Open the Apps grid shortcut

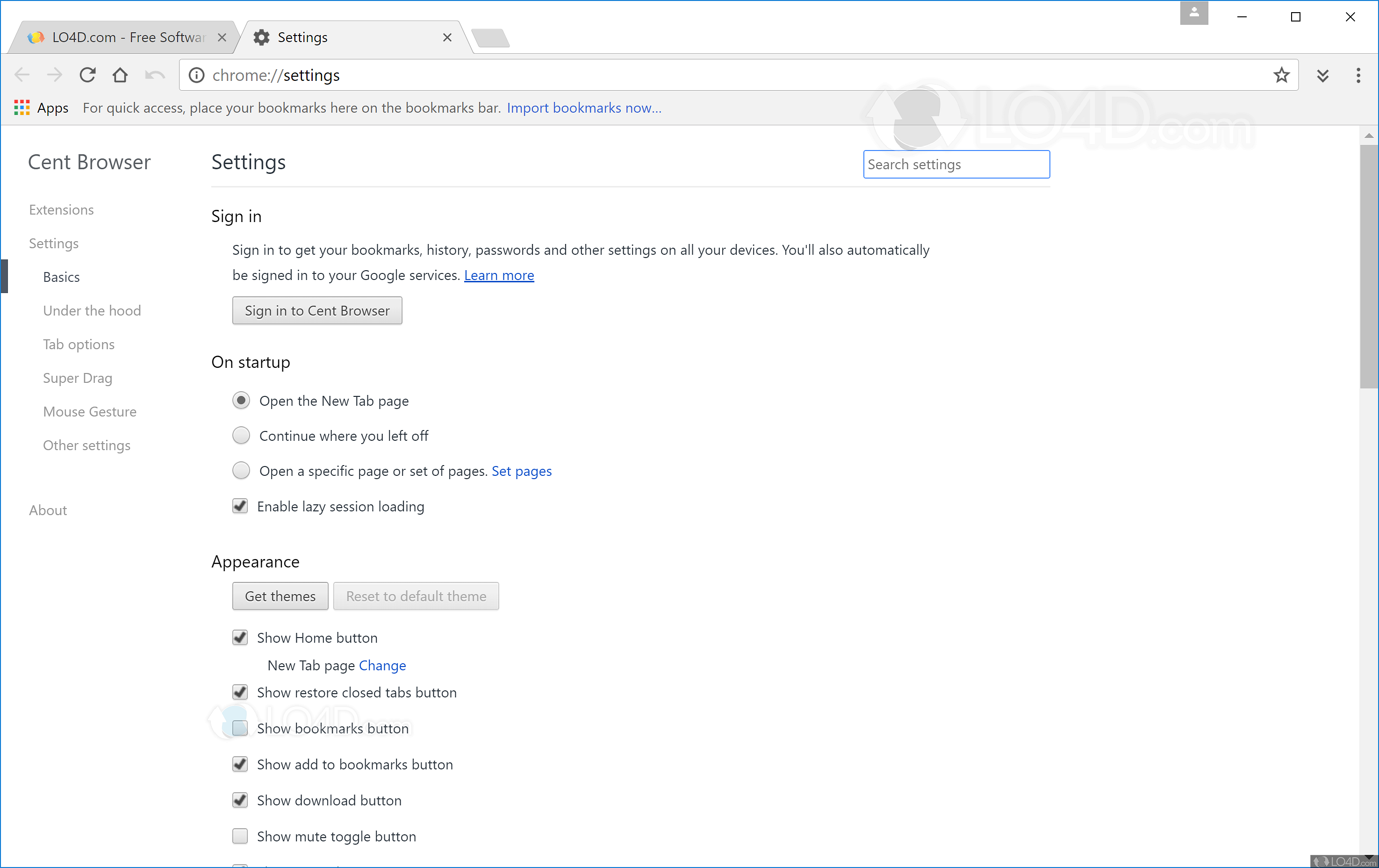(22, 108)
